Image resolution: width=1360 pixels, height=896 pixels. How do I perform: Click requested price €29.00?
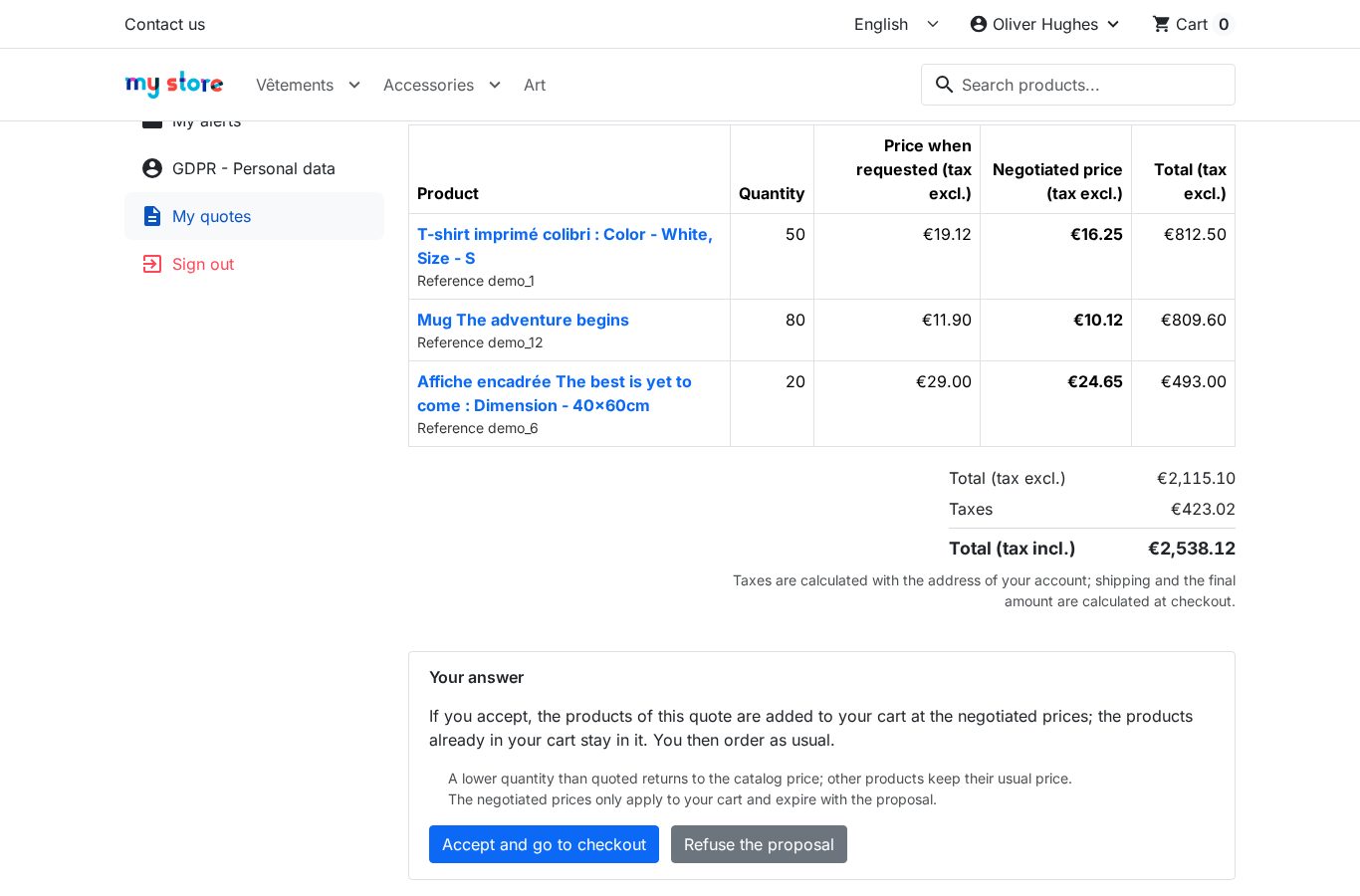click(944, 381)
